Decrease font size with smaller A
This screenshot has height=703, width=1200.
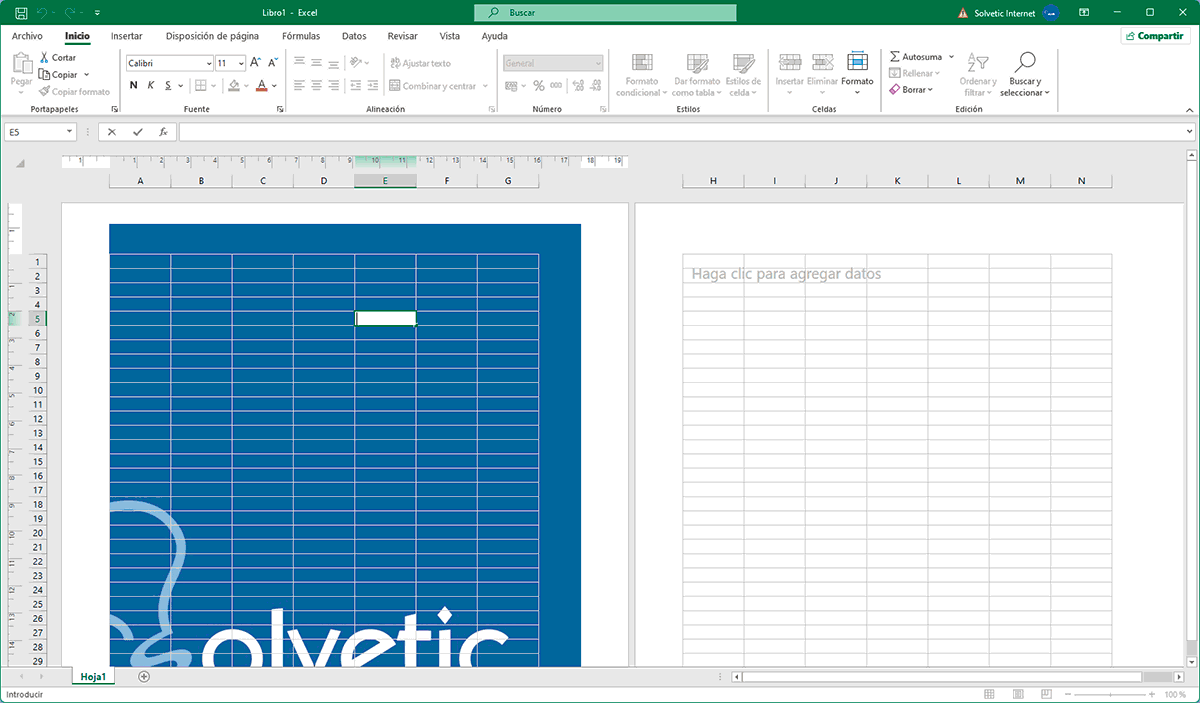tap(273, 62)
